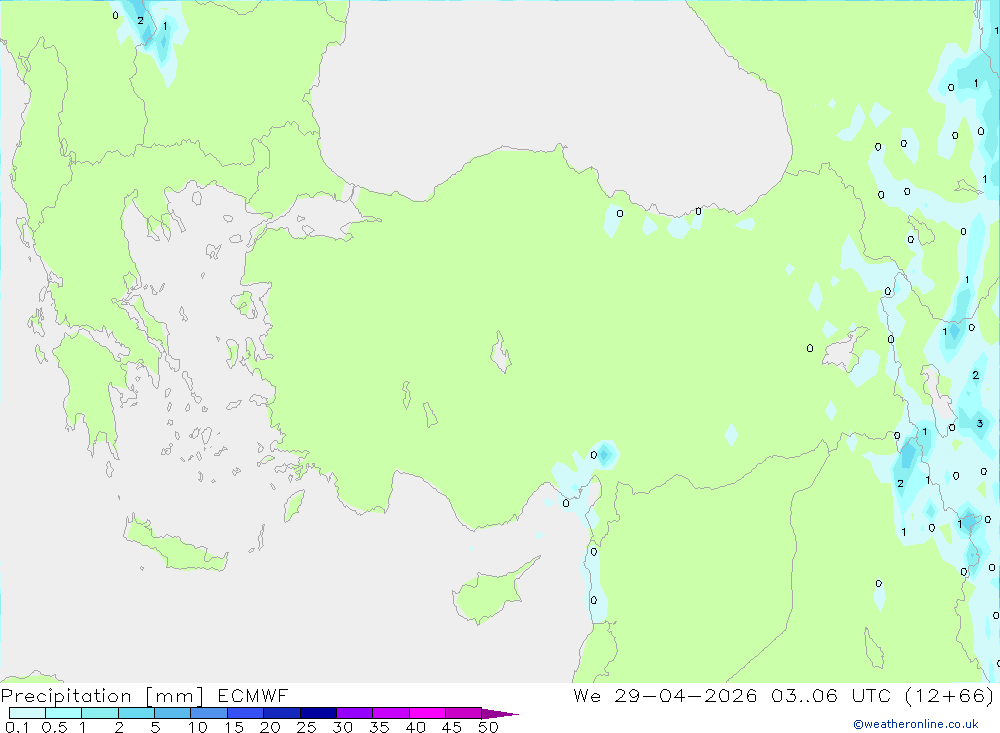
Task: Click the '03..06 UTC' time text
Action: [x=830, y=695]
